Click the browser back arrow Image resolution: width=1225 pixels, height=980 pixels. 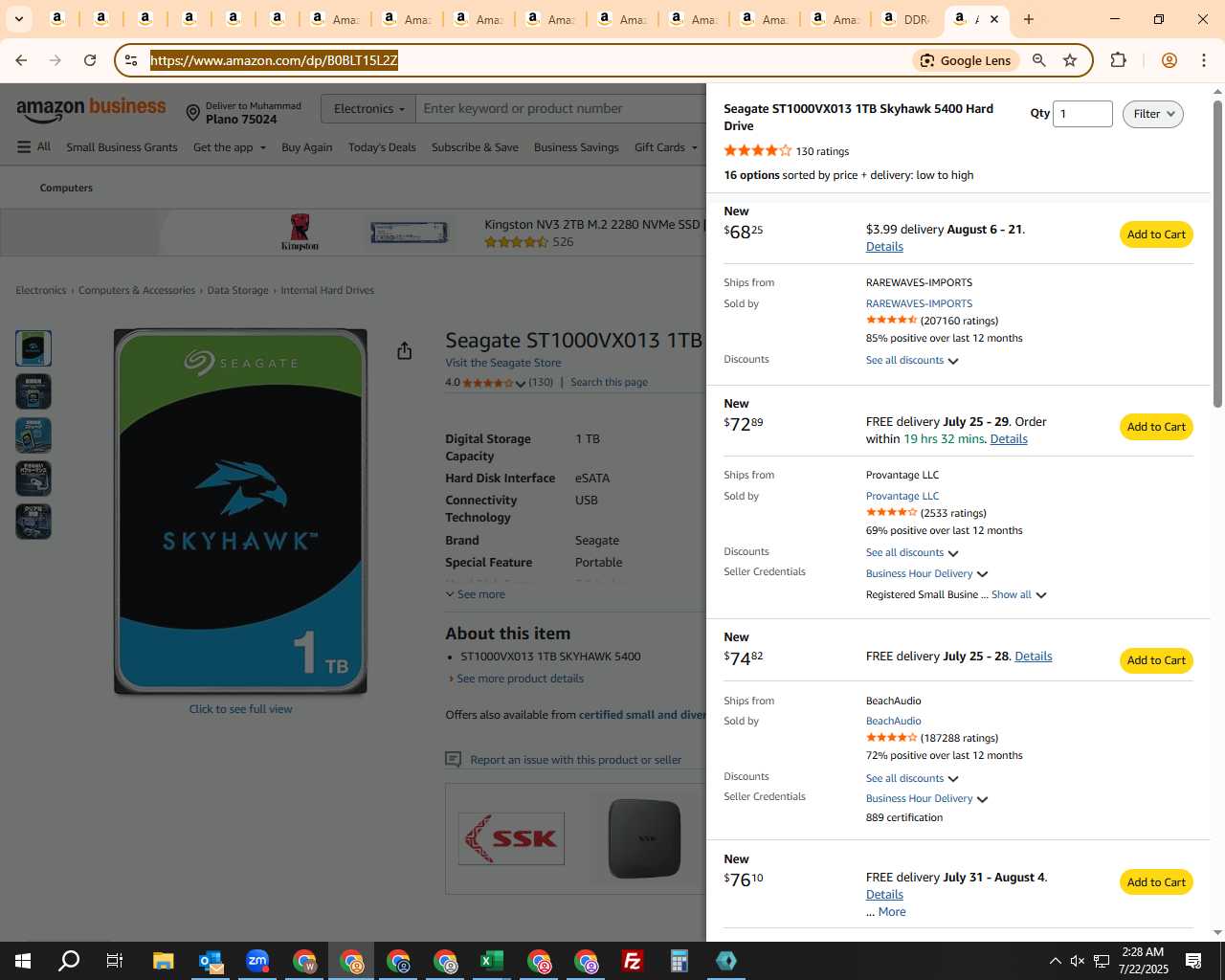coord(21,60)
